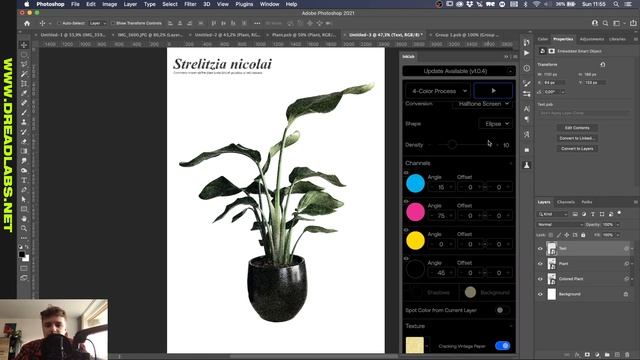
Task: Lock layer position icon in Layers panel
Action: point(567,235)
